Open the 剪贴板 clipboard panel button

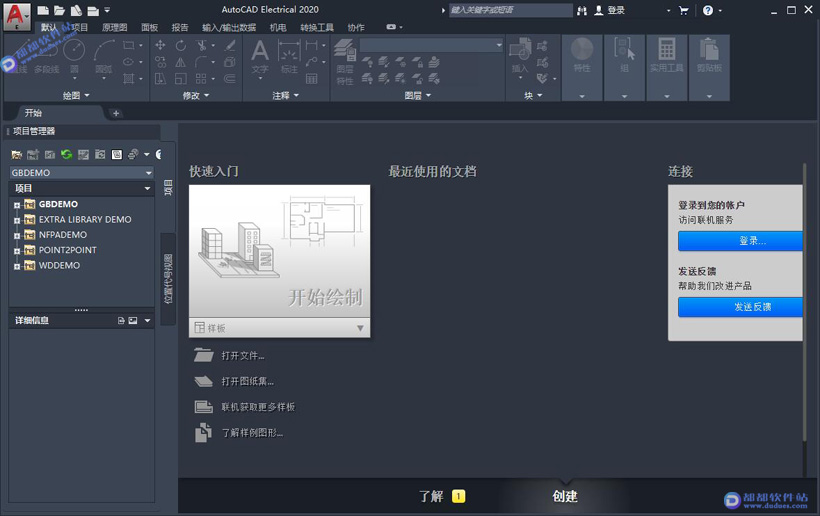click(709, 68)
